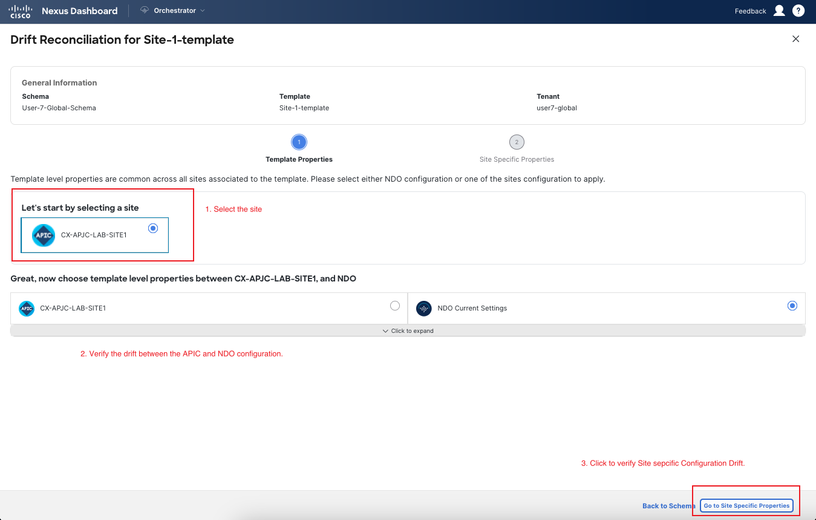Go to step 2 Site Specific Properties
The width and height of the screenshot is (816, 520).
(x=517, y=142)
